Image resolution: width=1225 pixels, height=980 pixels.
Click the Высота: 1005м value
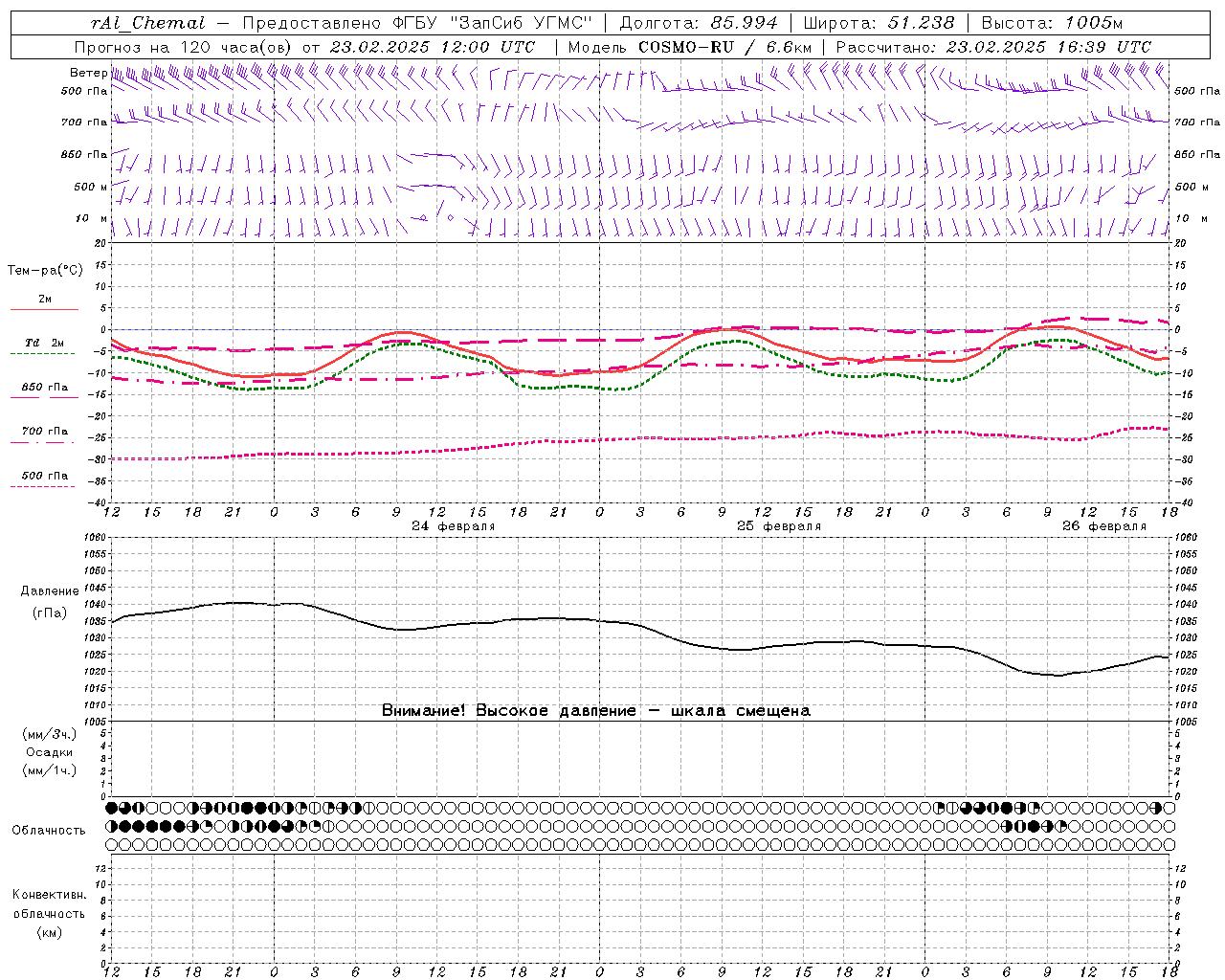coord(1052,23)
